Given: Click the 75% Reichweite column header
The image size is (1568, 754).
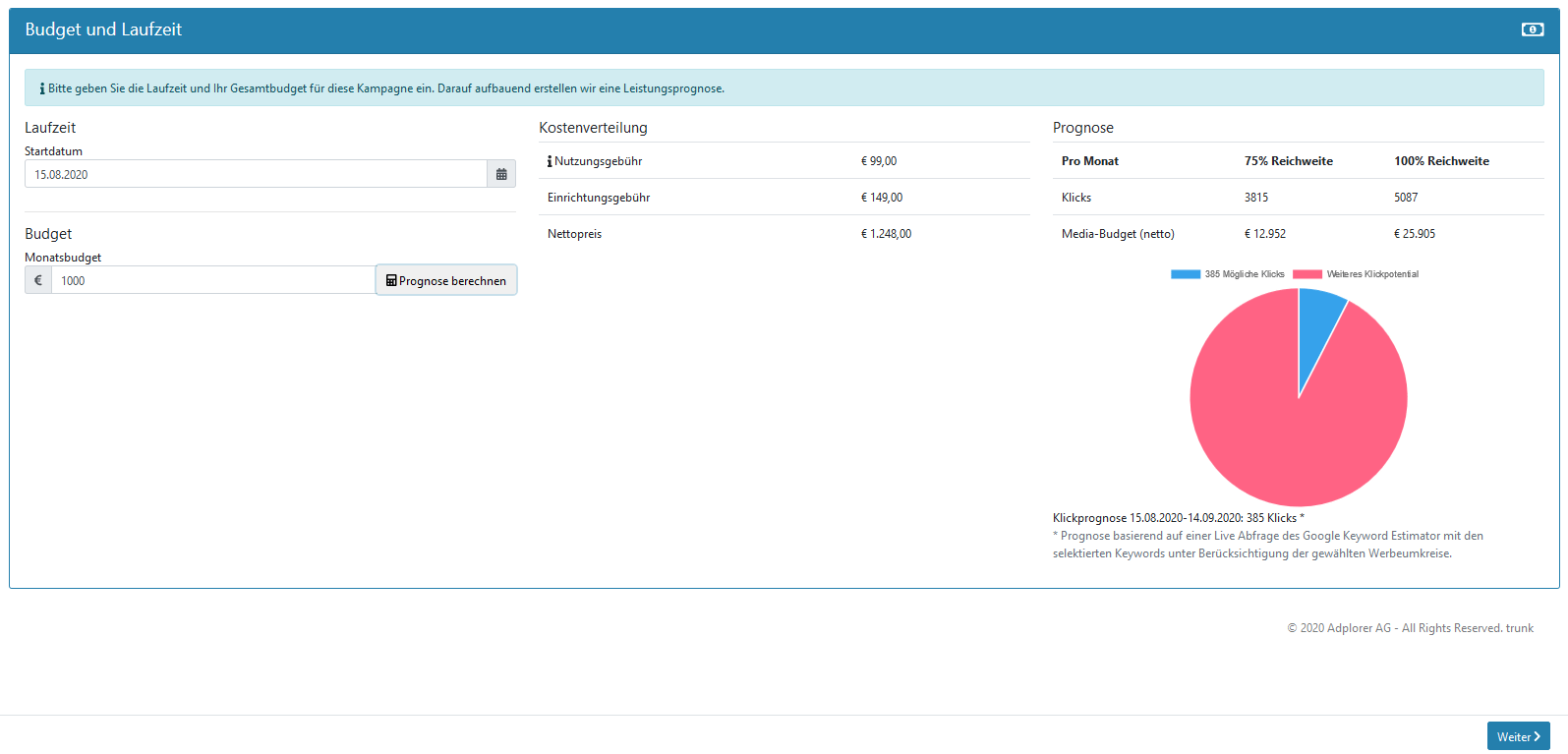Looking at the screenshot, I should point(1289,161).
